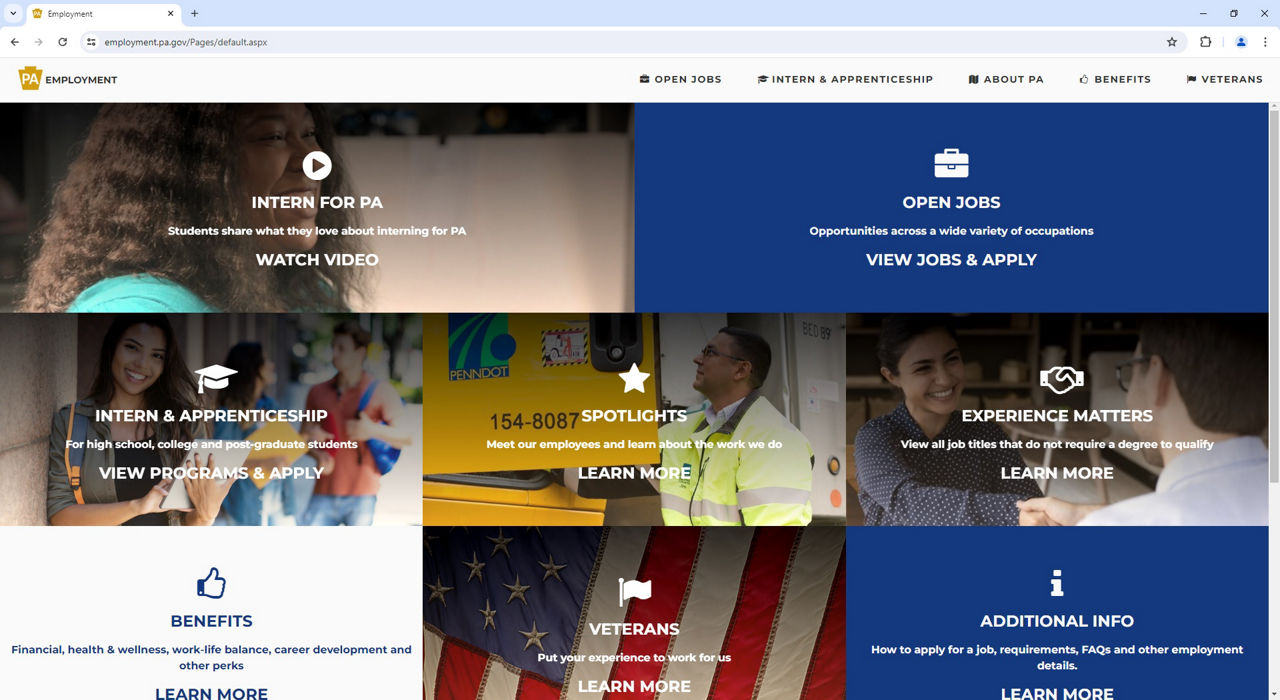Click the play icon above Intern for PA
Screen dimensions: 1280x700
click(317, 165)
